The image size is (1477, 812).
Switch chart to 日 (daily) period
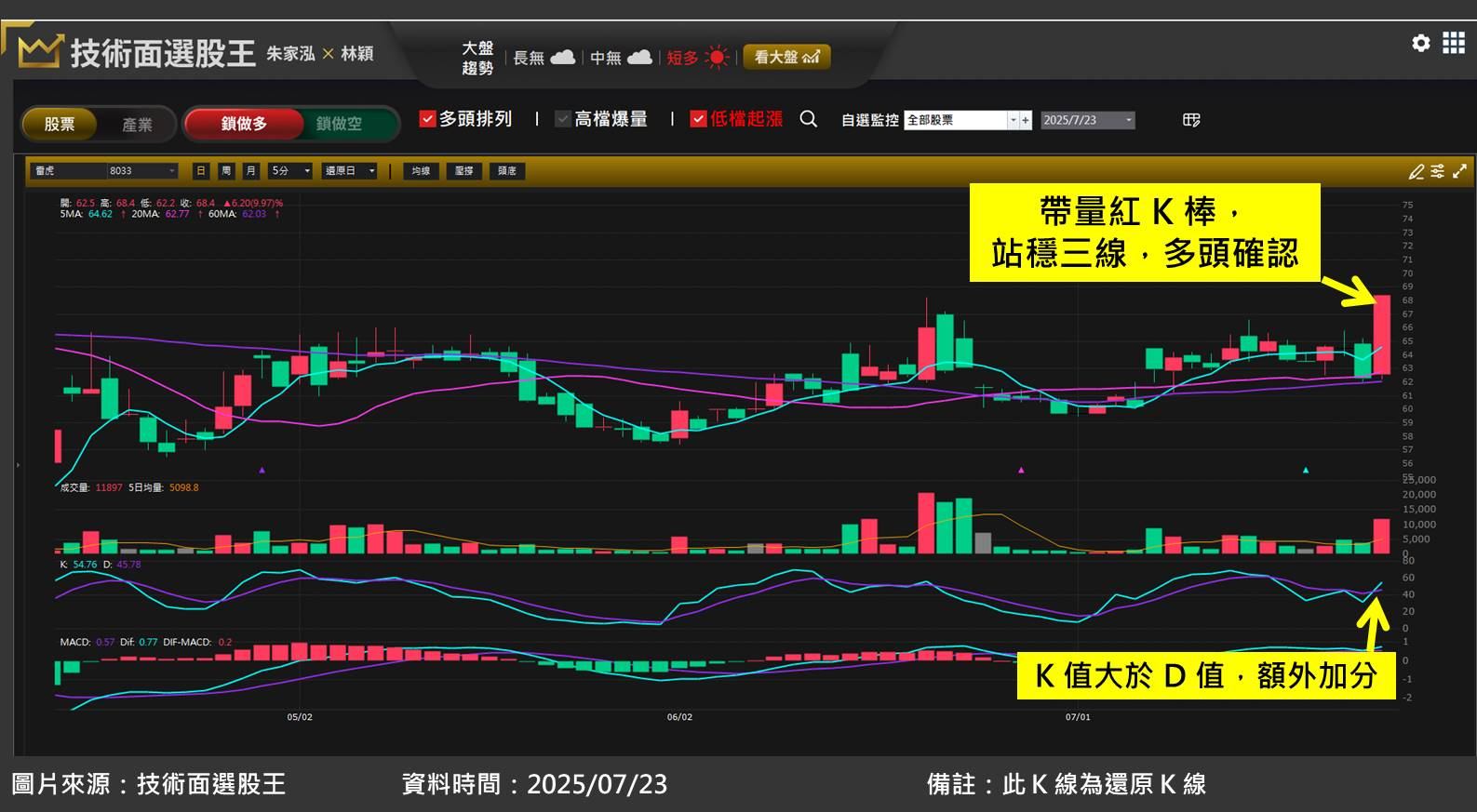[x=201, y=171]
